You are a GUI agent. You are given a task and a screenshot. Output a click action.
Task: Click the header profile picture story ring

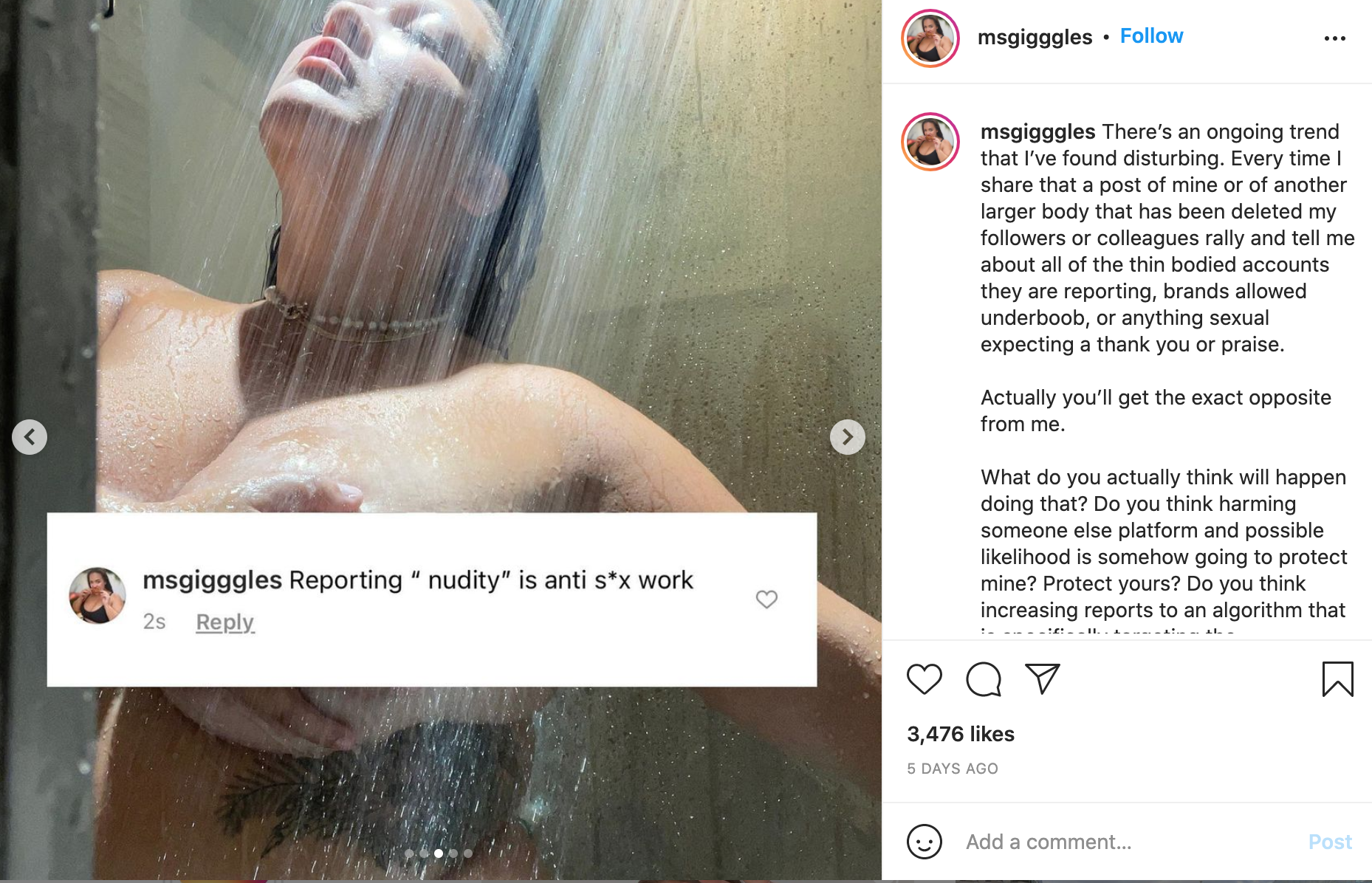click(930, 38)
